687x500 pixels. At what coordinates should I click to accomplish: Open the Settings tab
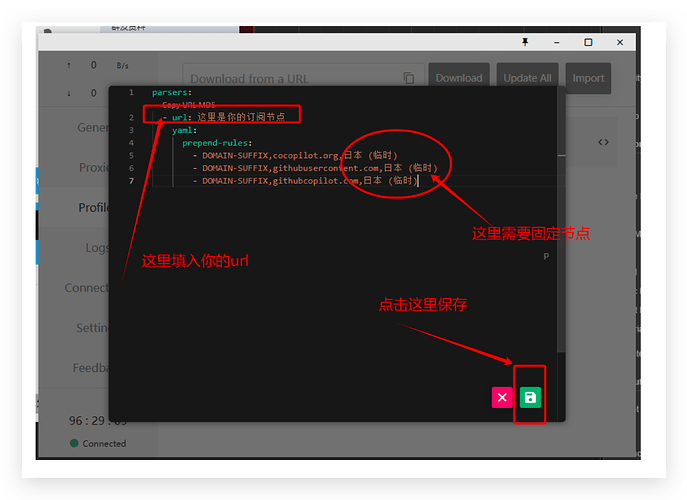tap(92, 327)
